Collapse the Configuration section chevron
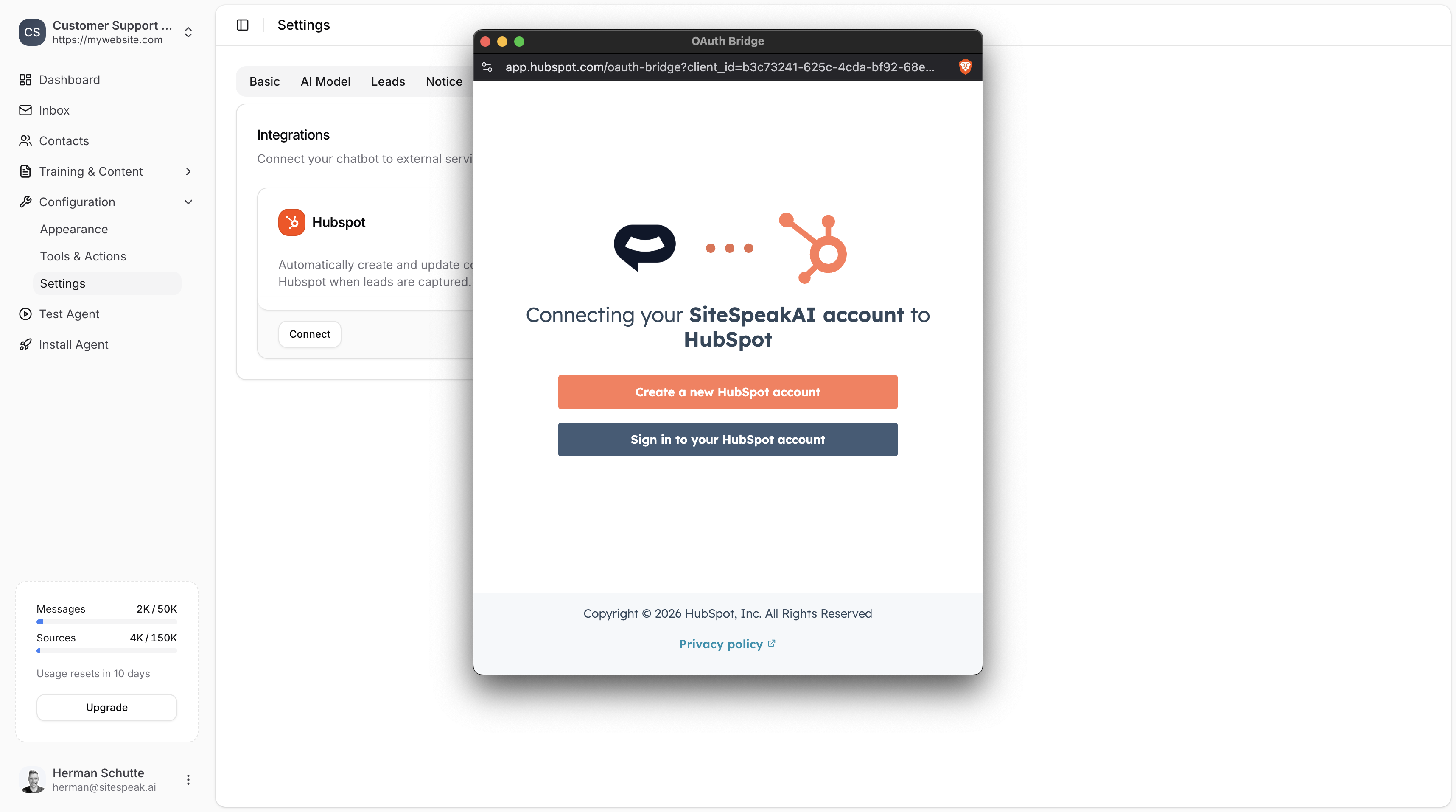Image resolution: width=1456 pixels, height=812 pixels. tap(188, 202)
